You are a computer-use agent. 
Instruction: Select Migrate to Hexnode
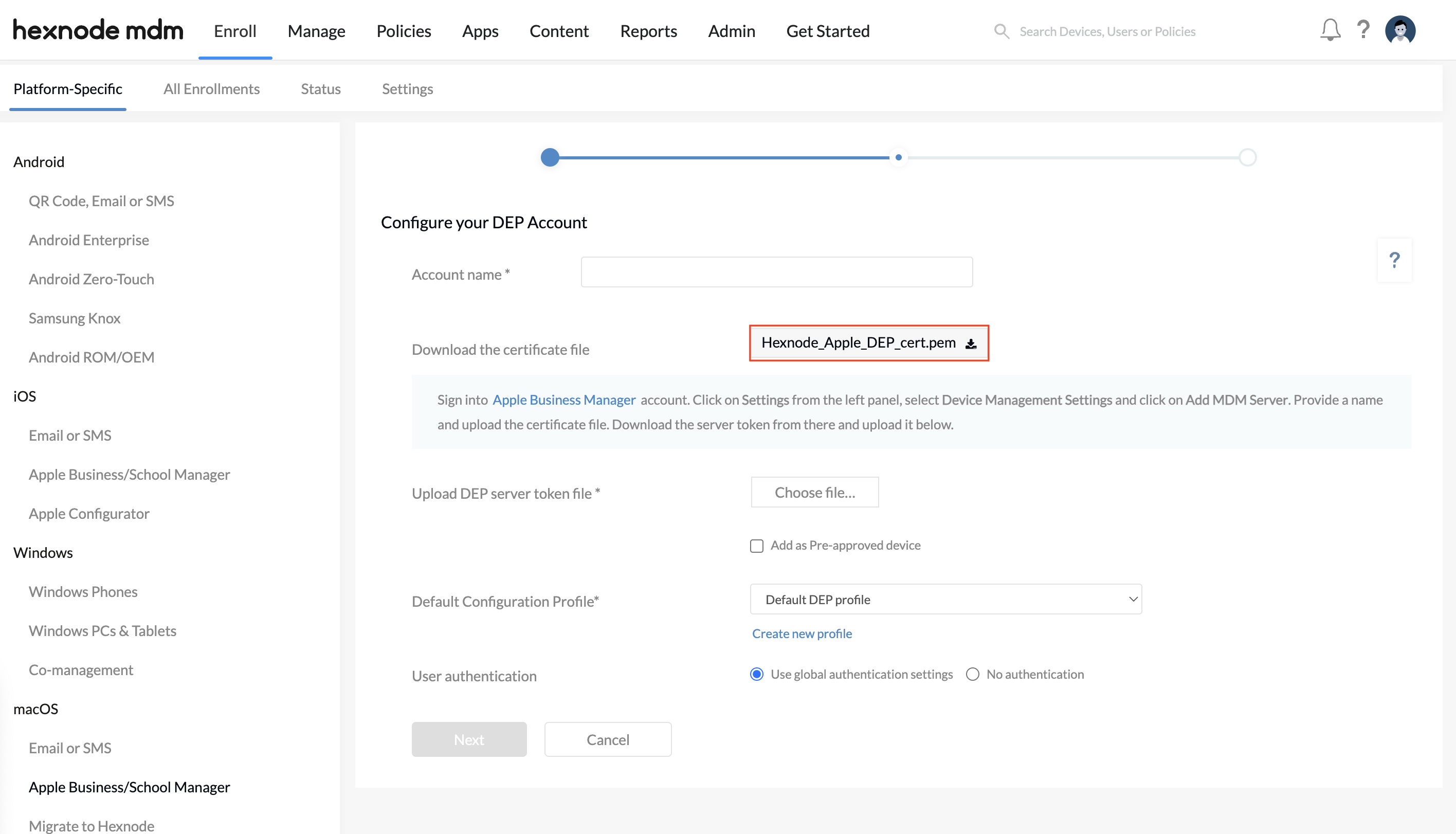(92, 825)
